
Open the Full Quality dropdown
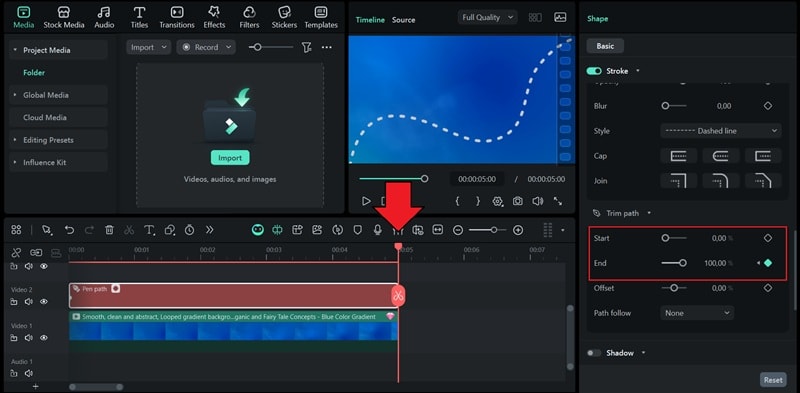[488, 17]
